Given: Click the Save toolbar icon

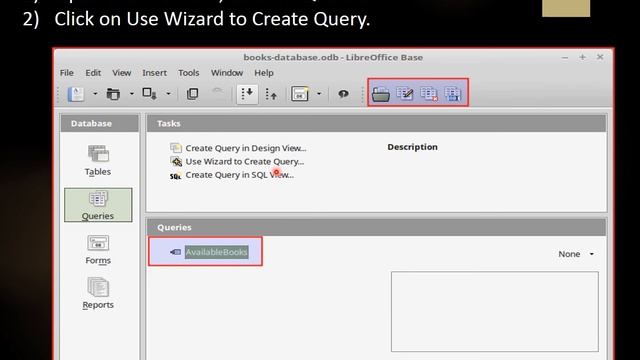Looking at the screenshot, I should (x=149, y=94).
